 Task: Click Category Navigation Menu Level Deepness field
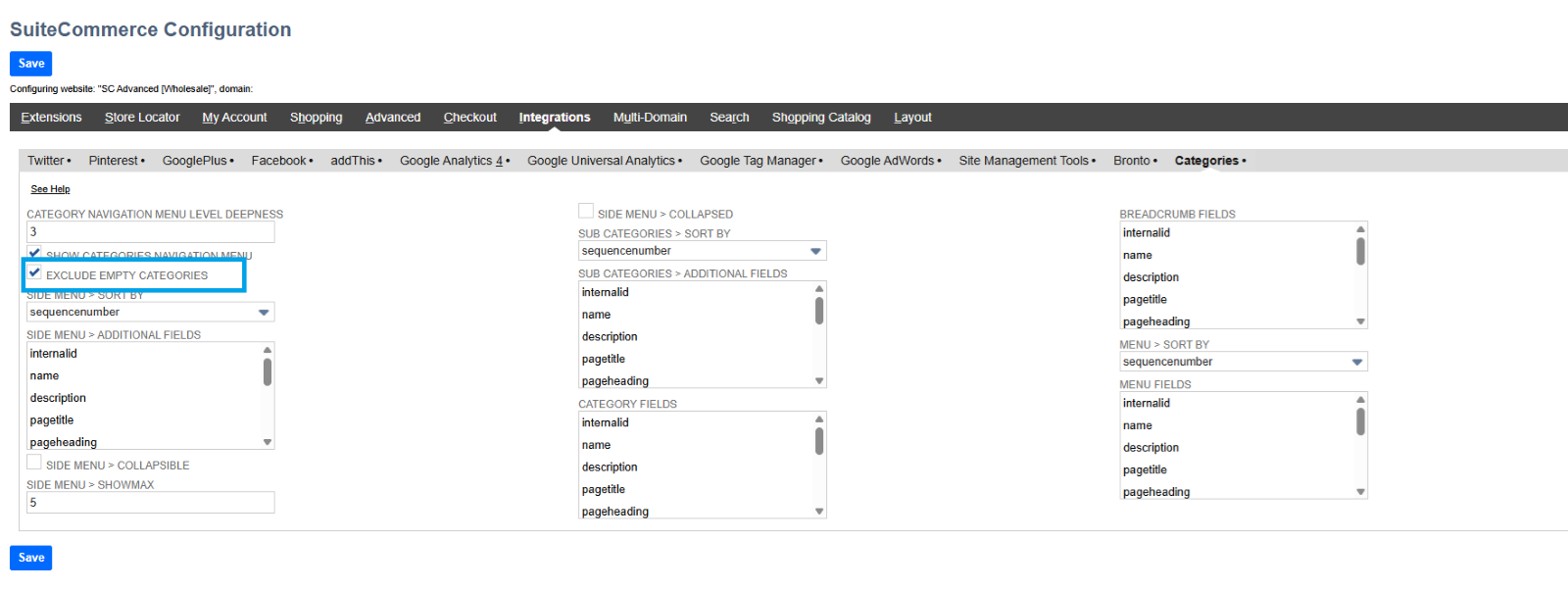coord(150,232)
